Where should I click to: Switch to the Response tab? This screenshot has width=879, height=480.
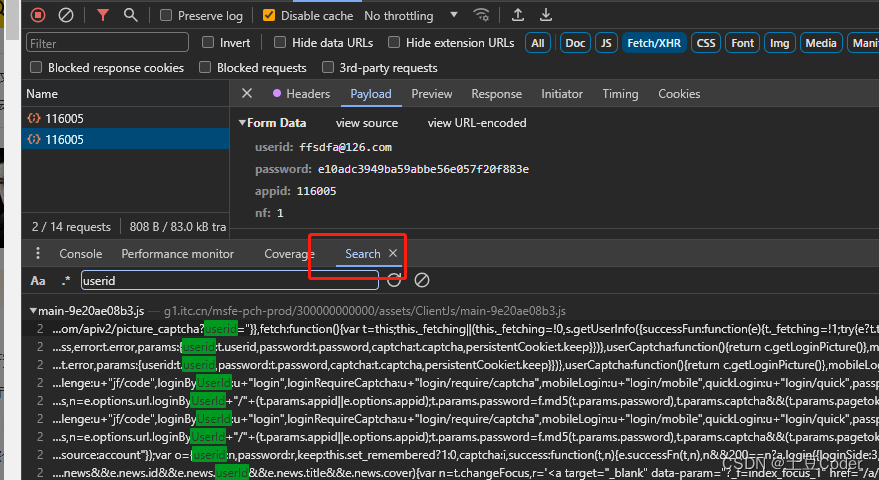pos(497,94)
